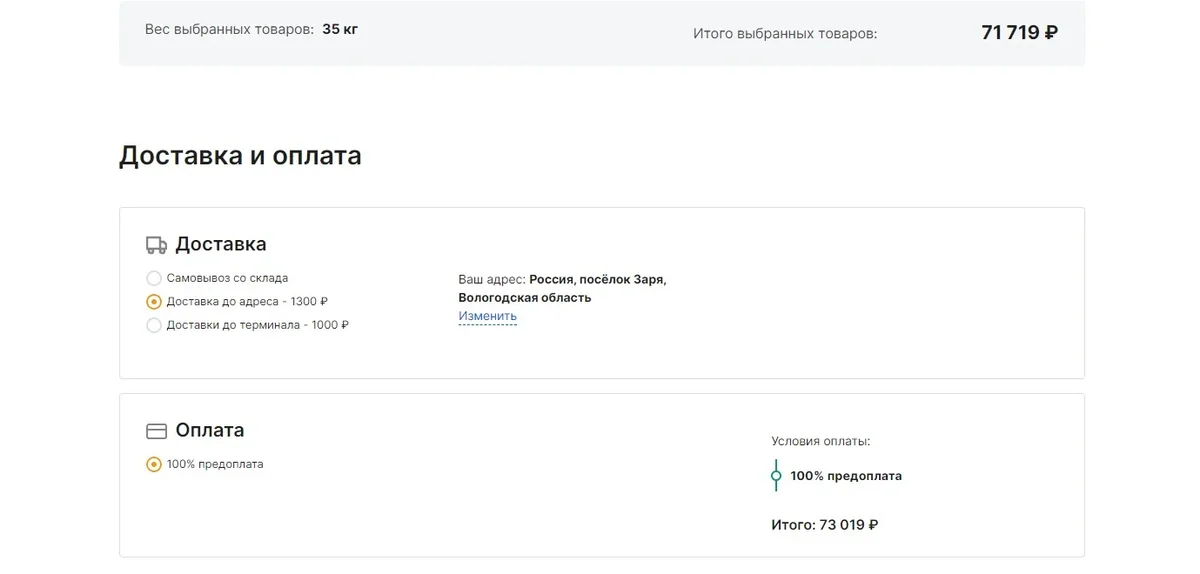Pick the 100% предоплата payment radio button

point(154,464)
